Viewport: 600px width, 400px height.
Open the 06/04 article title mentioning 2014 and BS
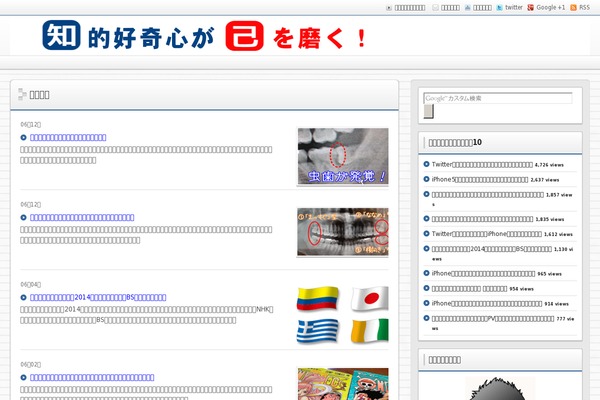click(x=98, y=297)
